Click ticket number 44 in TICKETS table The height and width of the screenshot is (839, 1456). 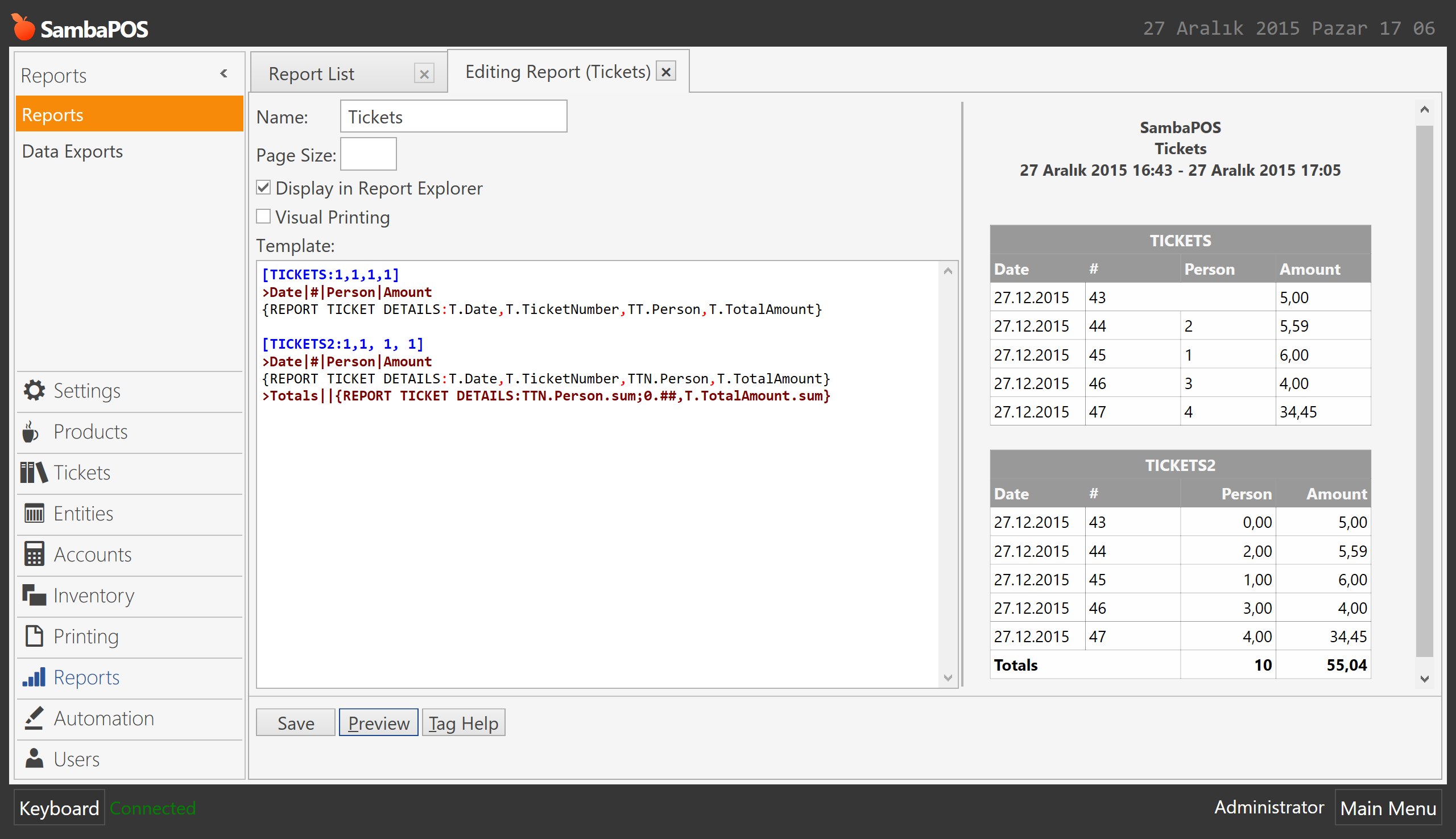click(x=1098, y=325)
